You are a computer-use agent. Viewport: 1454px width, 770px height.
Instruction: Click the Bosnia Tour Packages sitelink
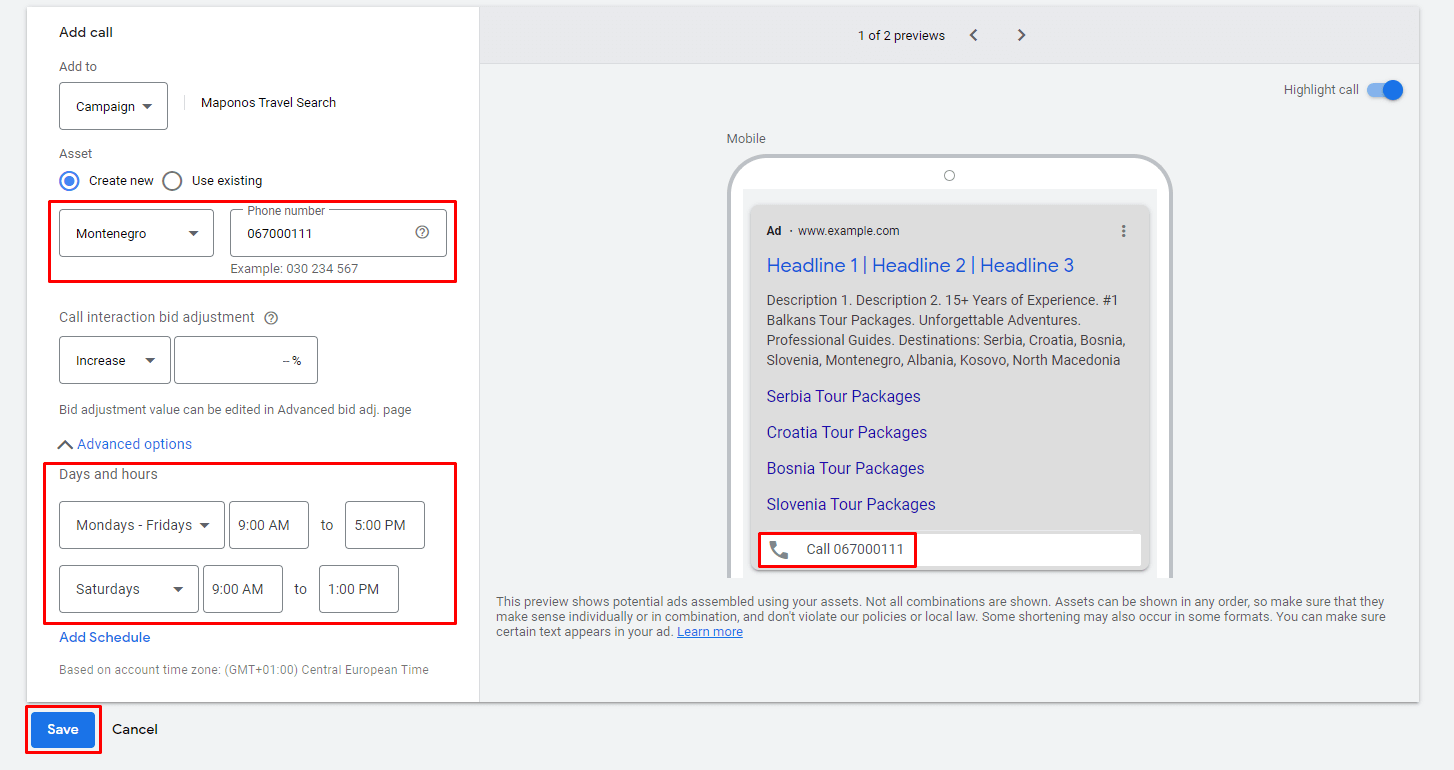coord(845,468)
